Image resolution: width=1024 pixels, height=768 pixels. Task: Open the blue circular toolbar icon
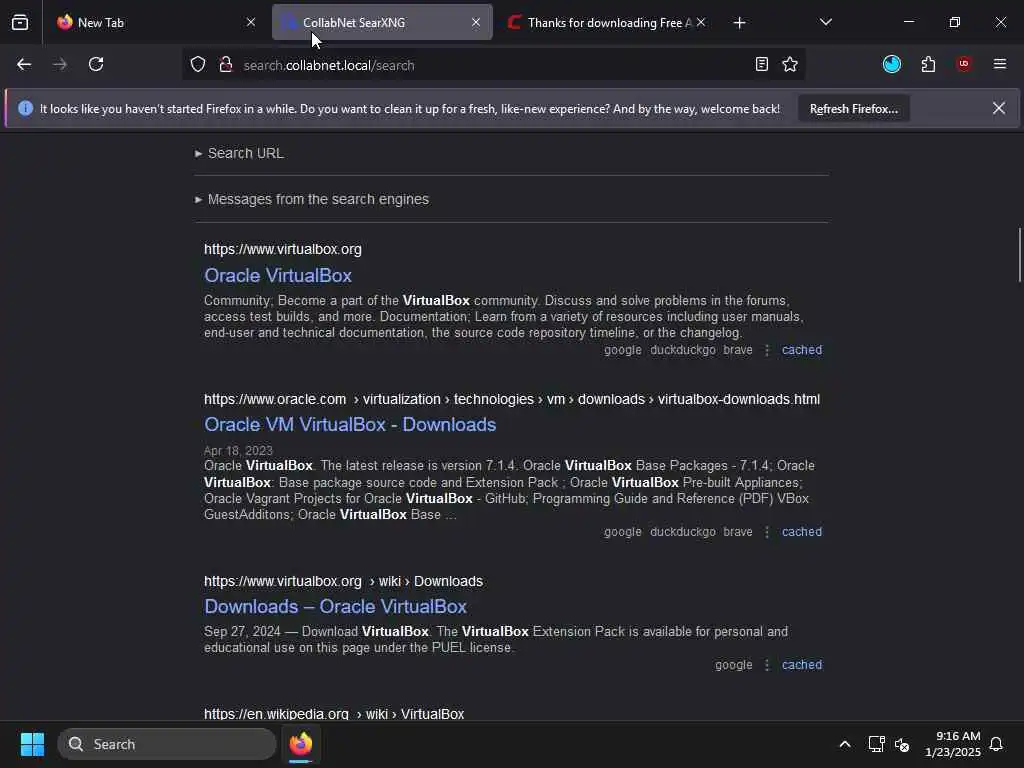[x=891, y=64]
